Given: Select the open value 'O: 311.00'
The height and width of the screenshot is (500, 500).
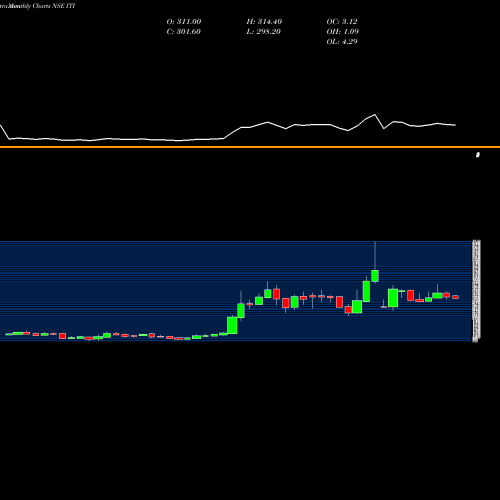Looking at the screenshot, I should (x=184, y=21).
